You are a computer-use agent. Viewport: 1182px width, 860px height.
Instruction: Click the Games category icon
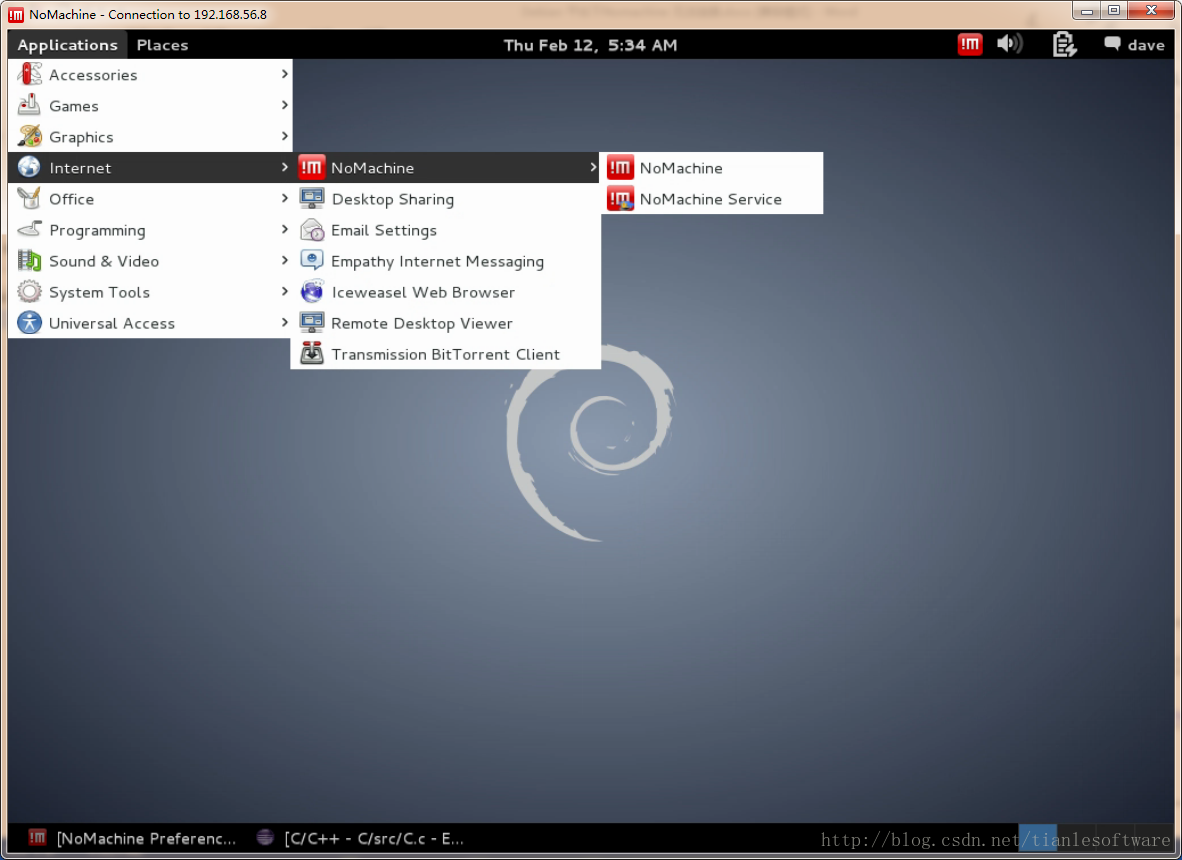(x=29, y=105)
